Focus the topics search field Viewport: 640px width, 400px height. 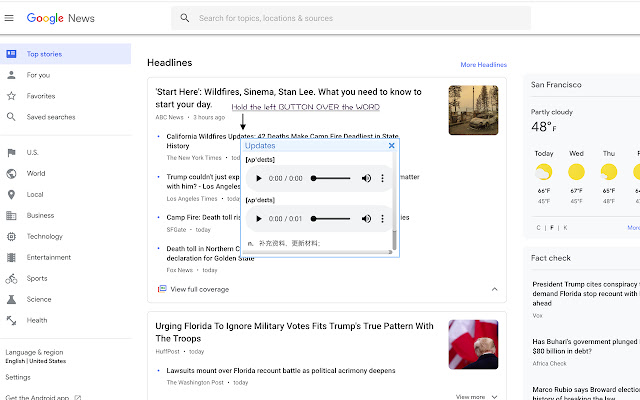pyautogui.click(x=351, y=18)
